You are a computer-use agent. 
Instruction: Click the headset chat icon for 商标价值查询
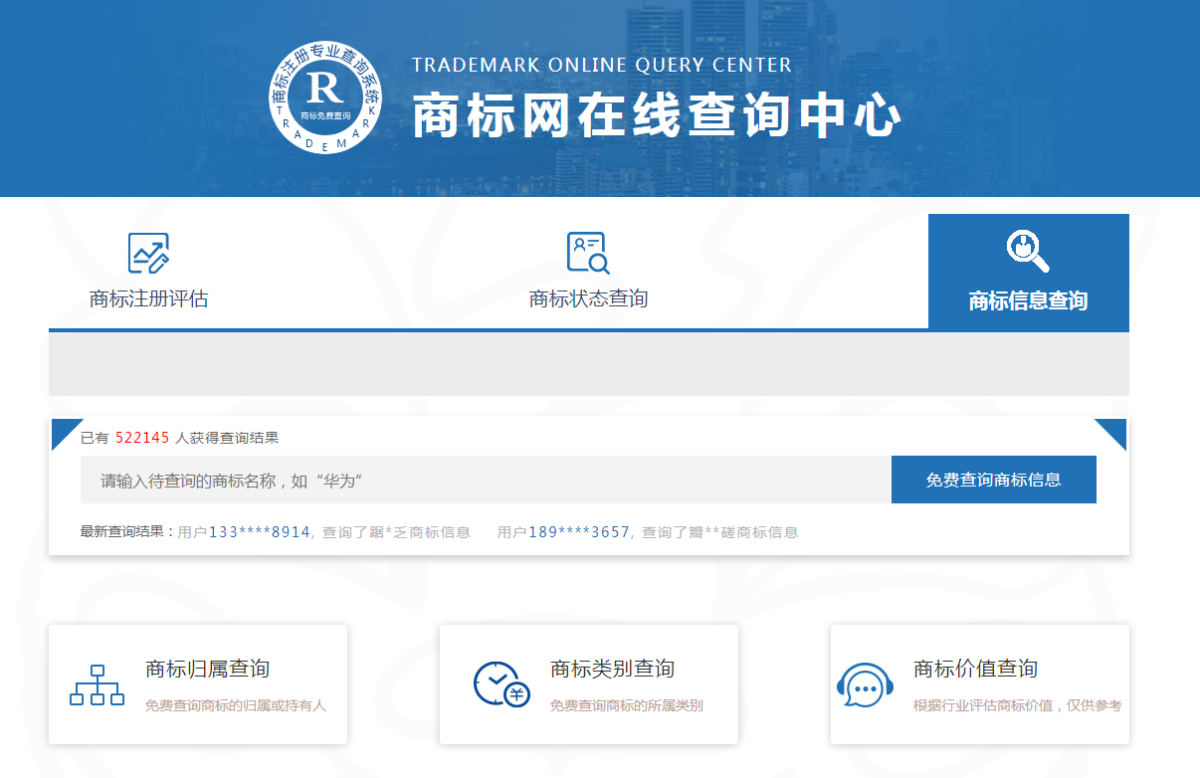(x=864, y=686)
